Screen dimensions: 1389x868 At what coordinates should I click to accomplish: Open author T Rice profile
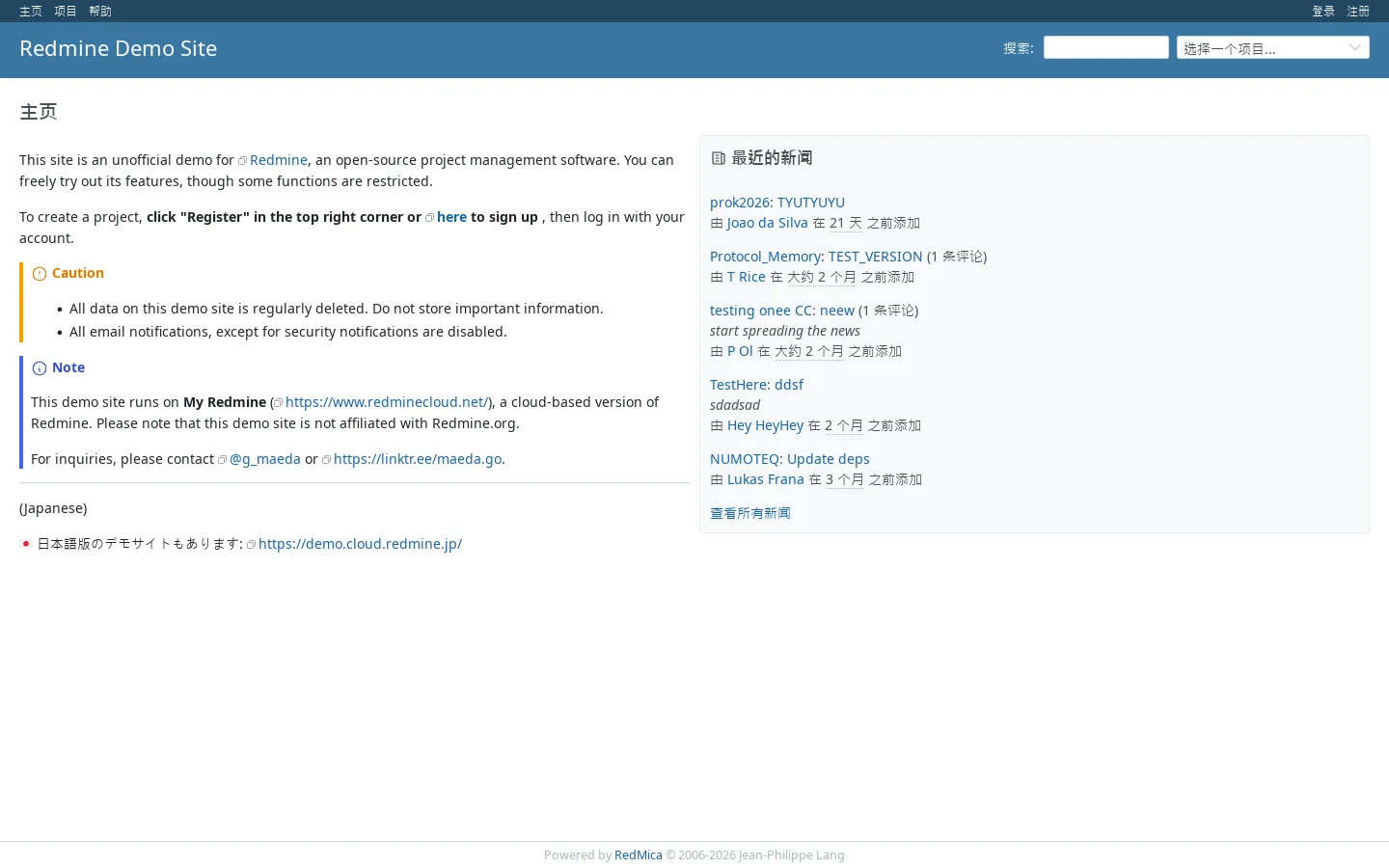pos(747,277)
